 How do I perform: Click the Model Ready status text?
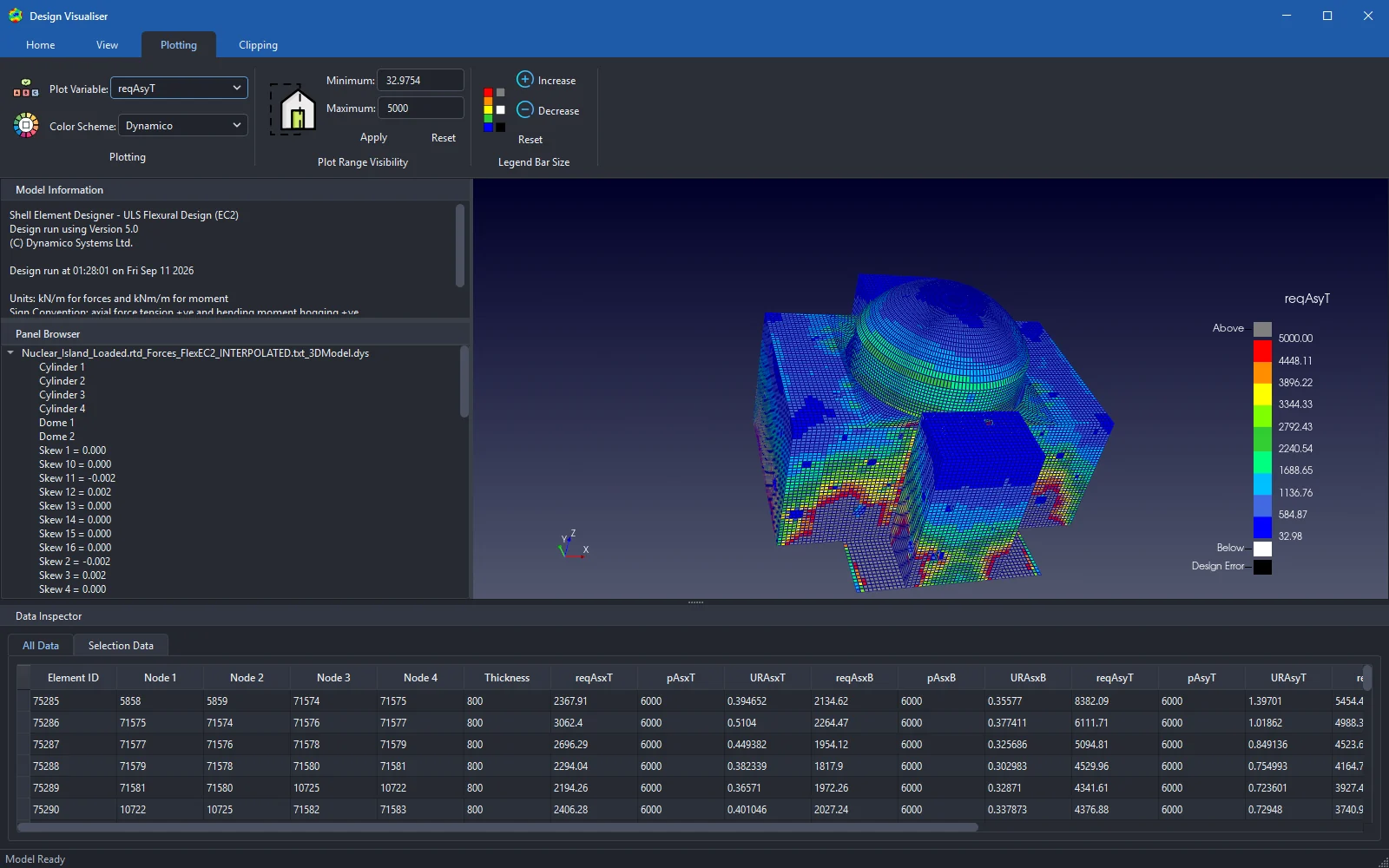pos(35,859)
